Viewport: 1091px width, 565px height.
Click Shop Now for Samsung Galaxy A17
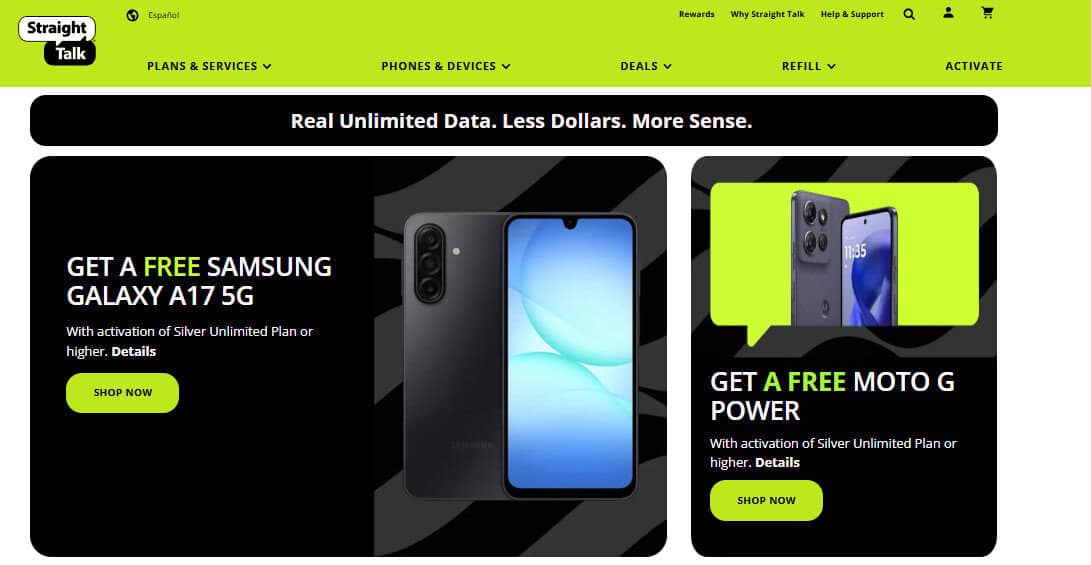click(122, 392)
